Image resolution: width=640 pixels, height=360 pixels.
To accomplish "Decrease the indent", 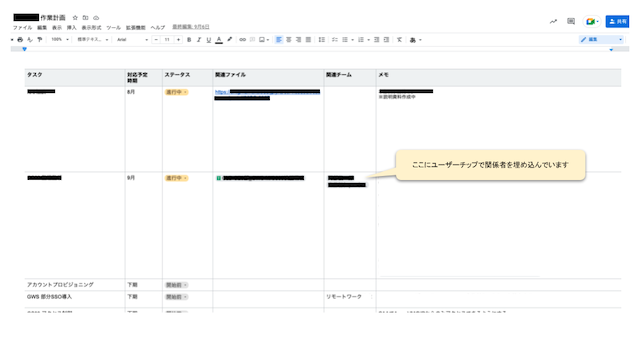I will coord(376,40).
